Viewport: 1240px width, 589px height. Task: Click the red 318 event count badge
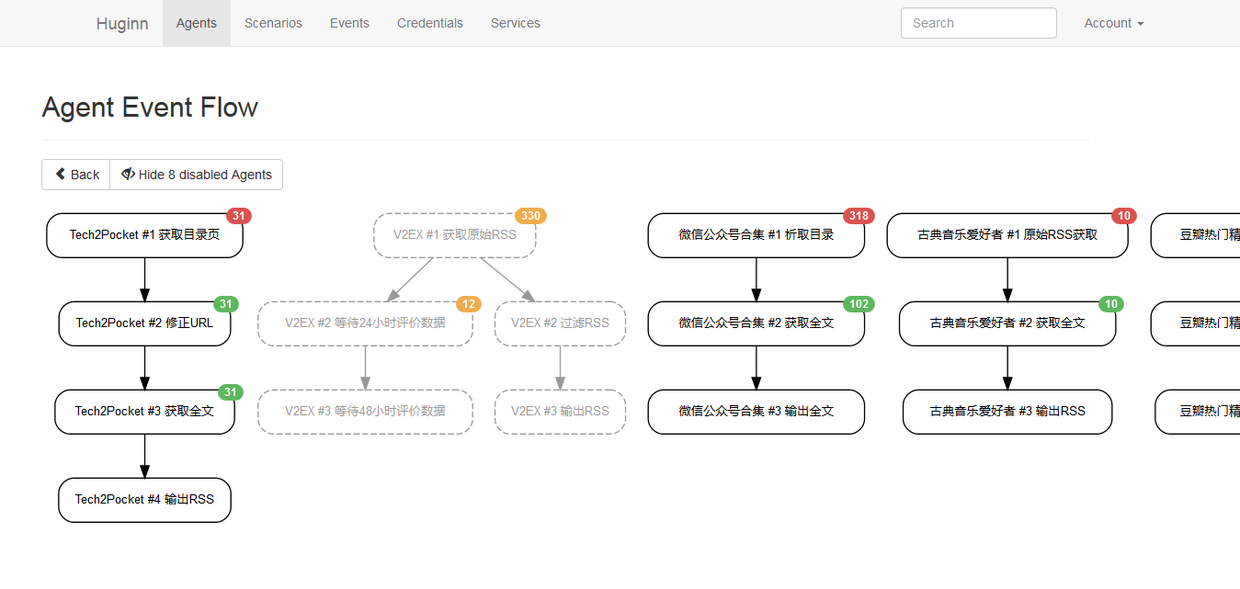pos(859,216)
